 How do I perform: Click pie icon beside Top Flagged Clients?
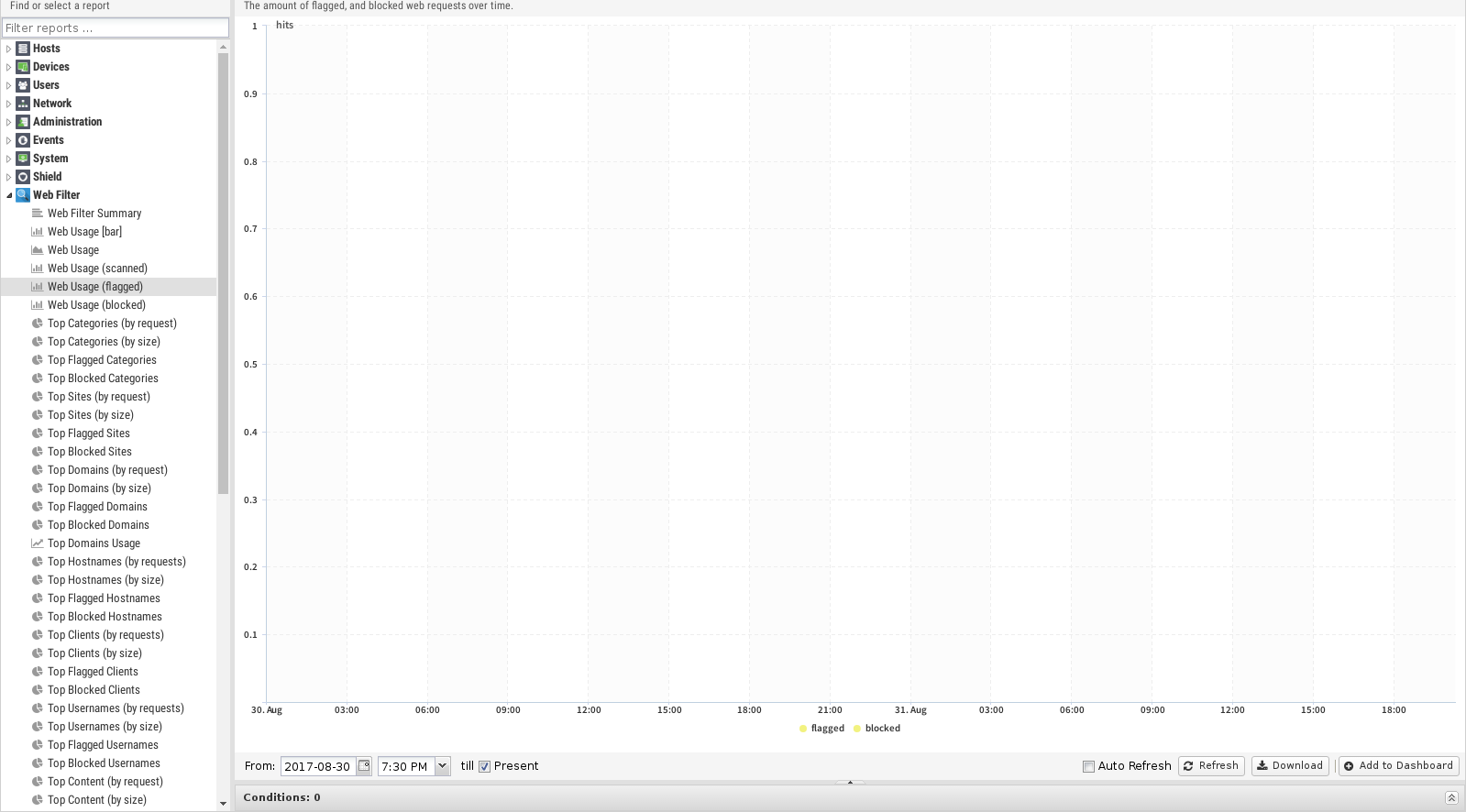point(38,672)
